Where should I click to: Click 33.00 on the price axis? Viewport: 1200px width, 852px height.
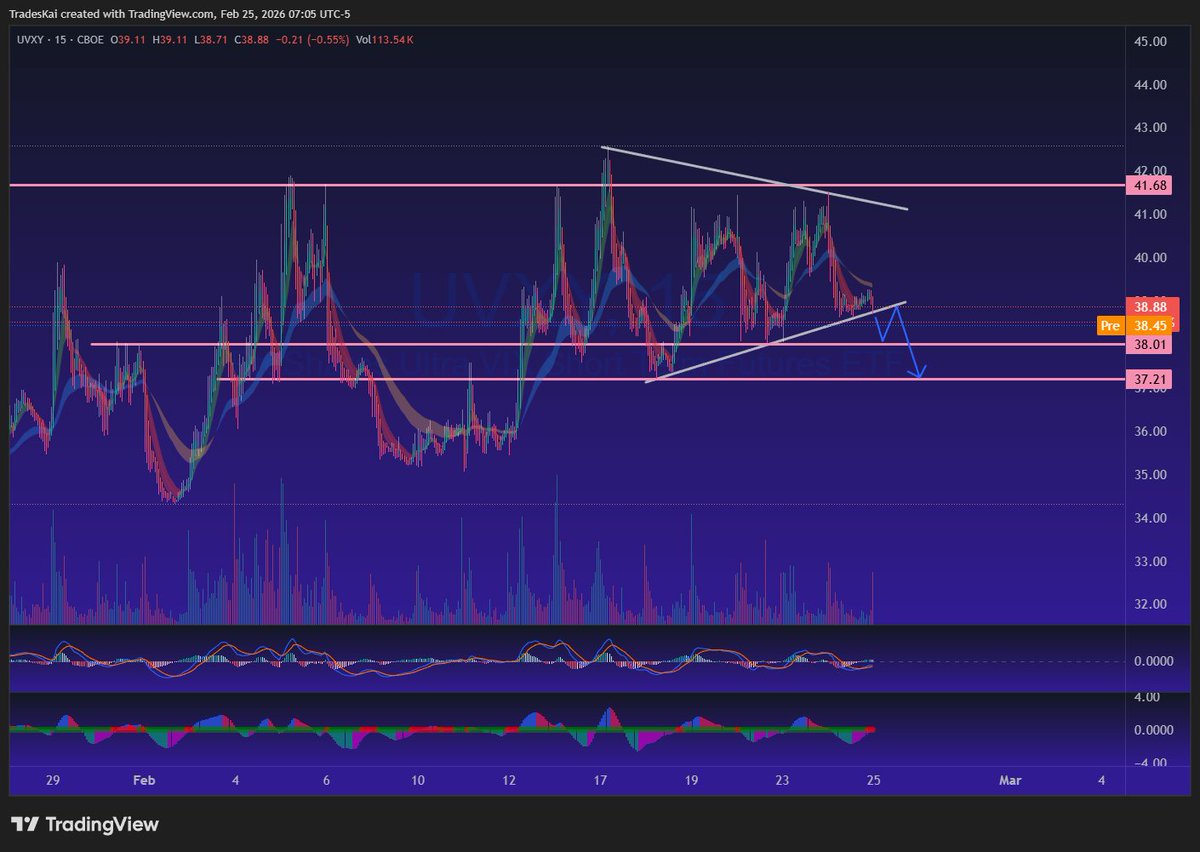1150,561
